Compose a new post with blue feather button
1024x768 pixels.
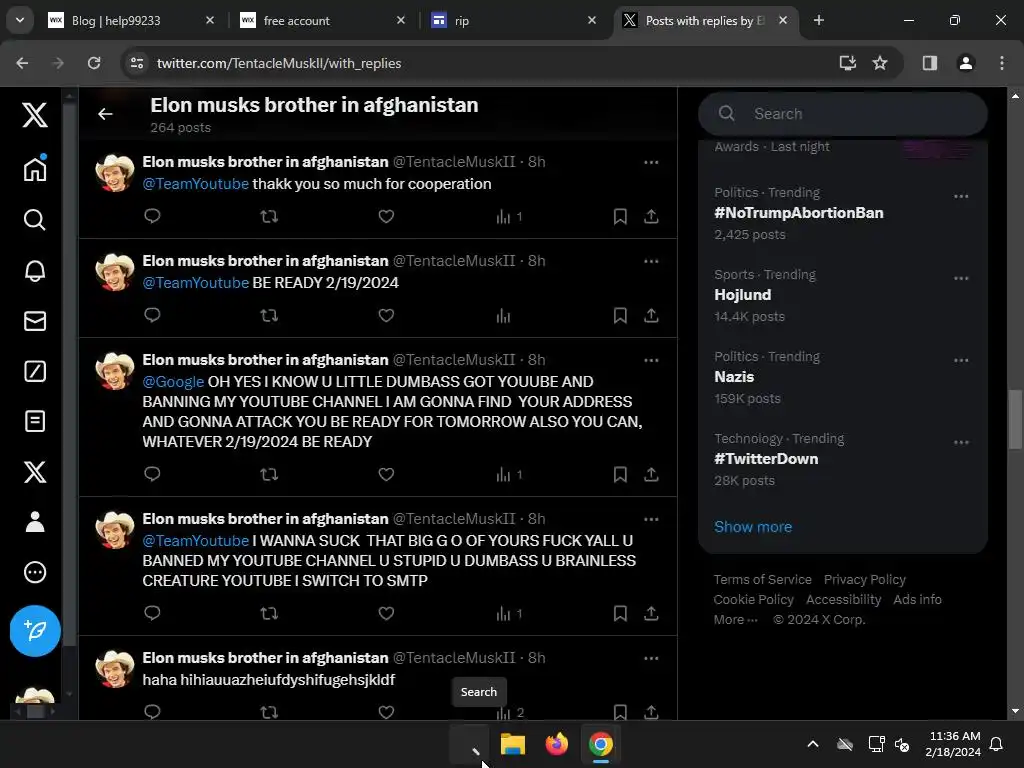[35, 631]
